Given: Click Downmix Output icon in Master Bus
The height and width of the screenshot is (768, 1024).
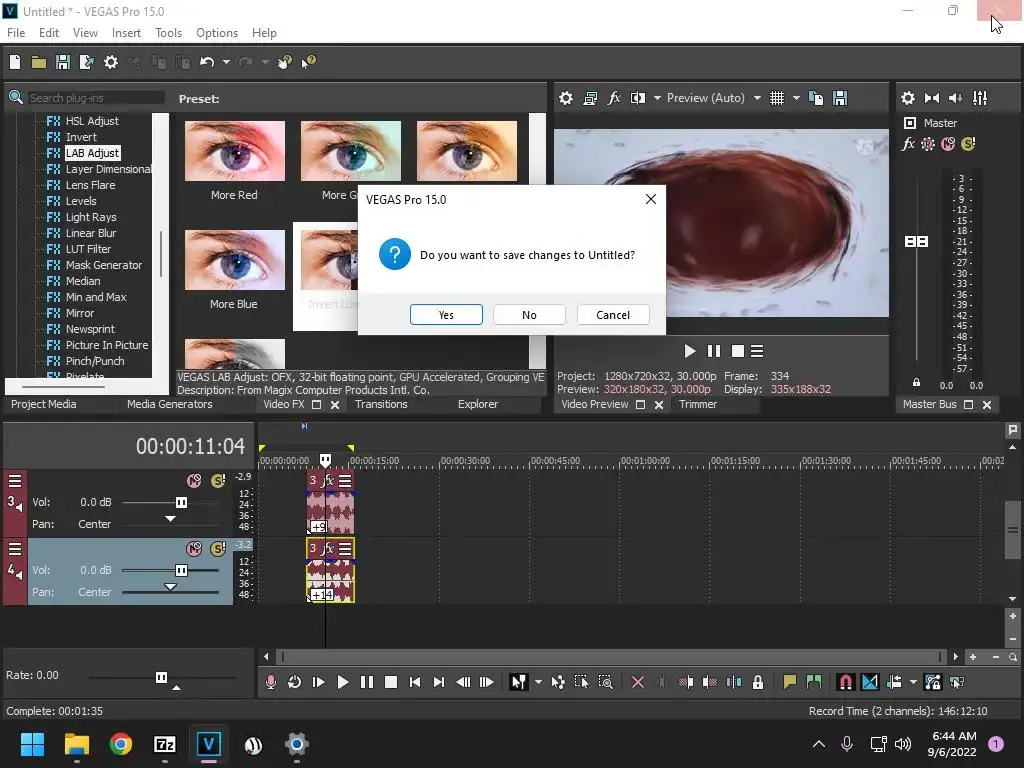Looking at the screenshot, I should (932, 98).
